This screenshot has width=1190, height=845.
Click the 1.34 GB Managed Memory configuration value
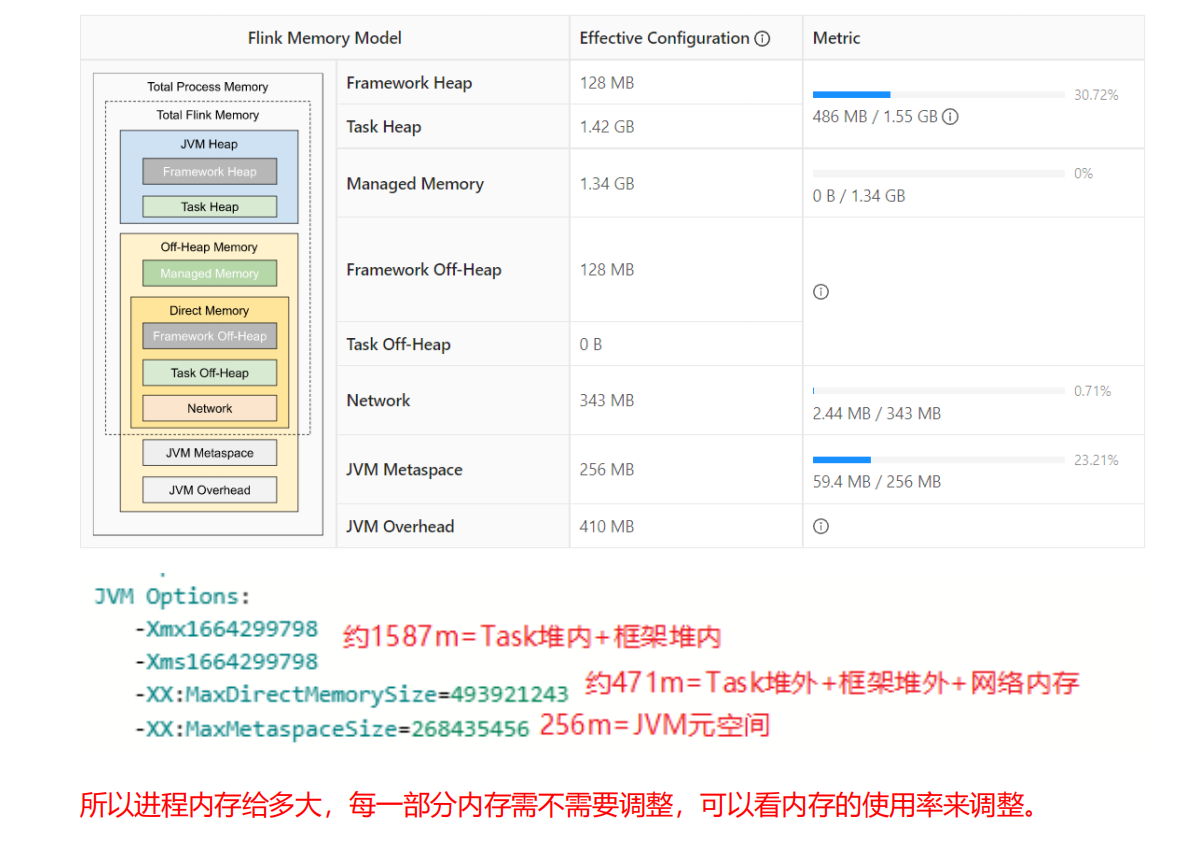click(607, 184)
